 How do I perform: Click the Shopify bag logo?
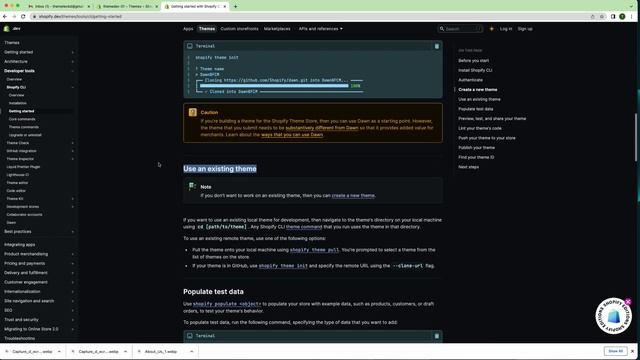[x=7, y=29]
